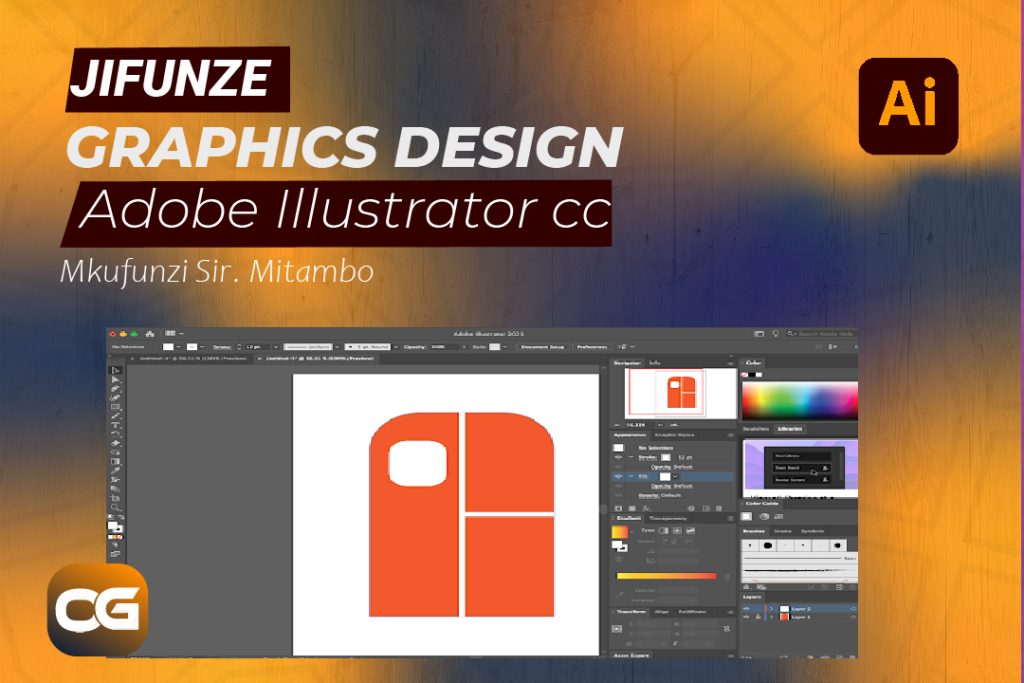Image resolution: width=1024 pixels, height=683 pixels.
Task: Click the workspace switcher icon
Action: (759, 334)
